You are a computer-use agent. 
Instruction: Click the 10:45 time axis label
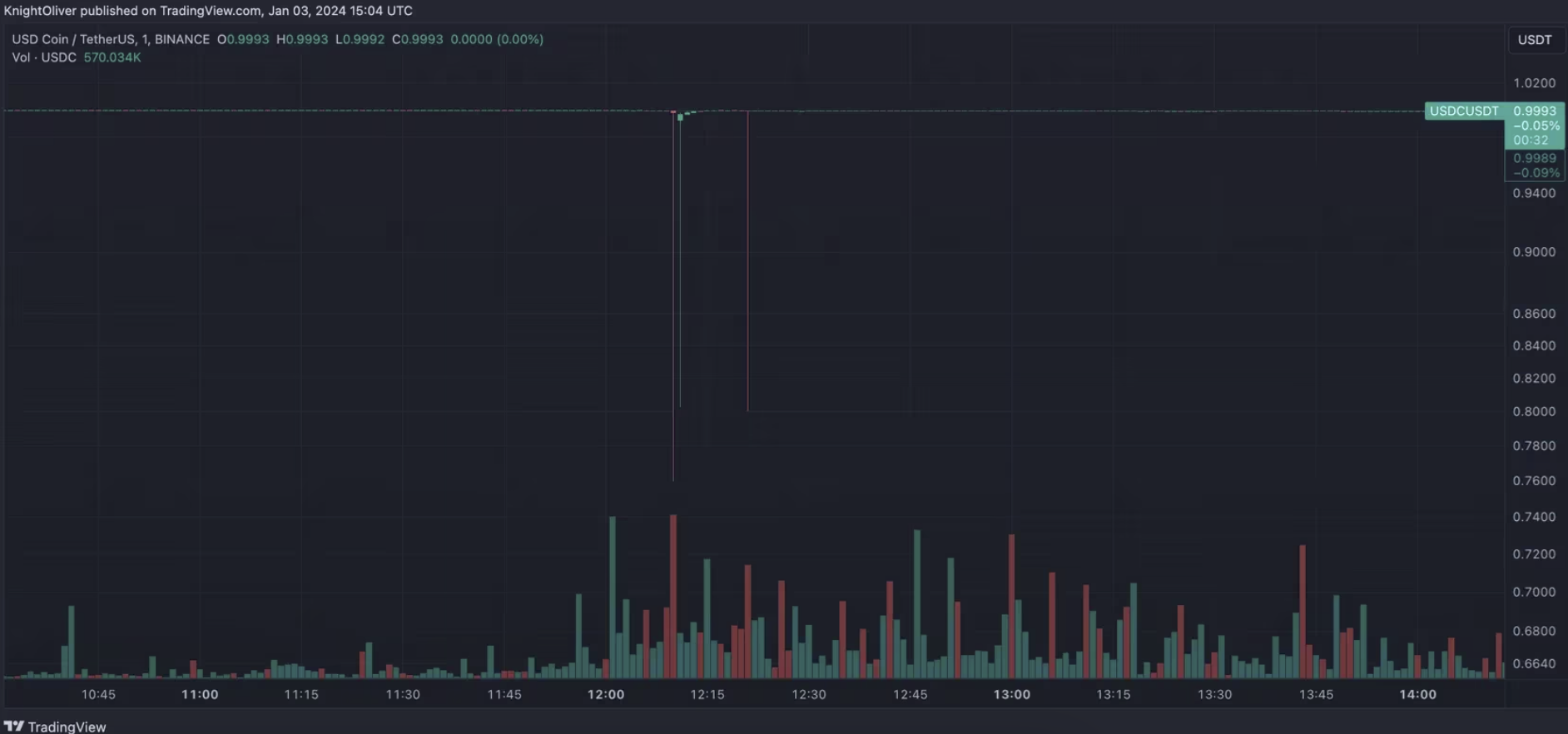pos(98,694)
